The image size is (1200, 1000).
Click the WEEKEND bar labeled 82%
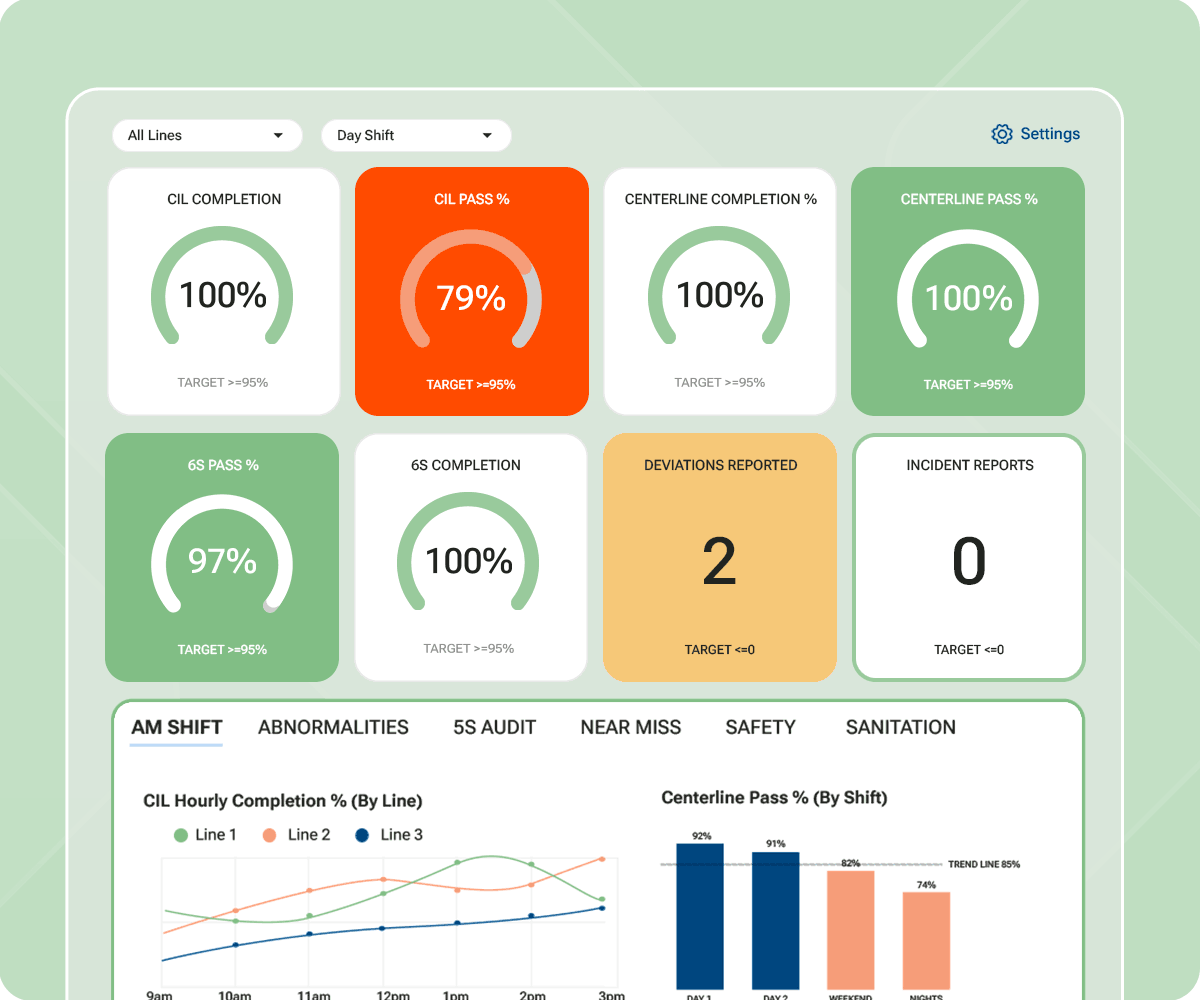(851, 930)
